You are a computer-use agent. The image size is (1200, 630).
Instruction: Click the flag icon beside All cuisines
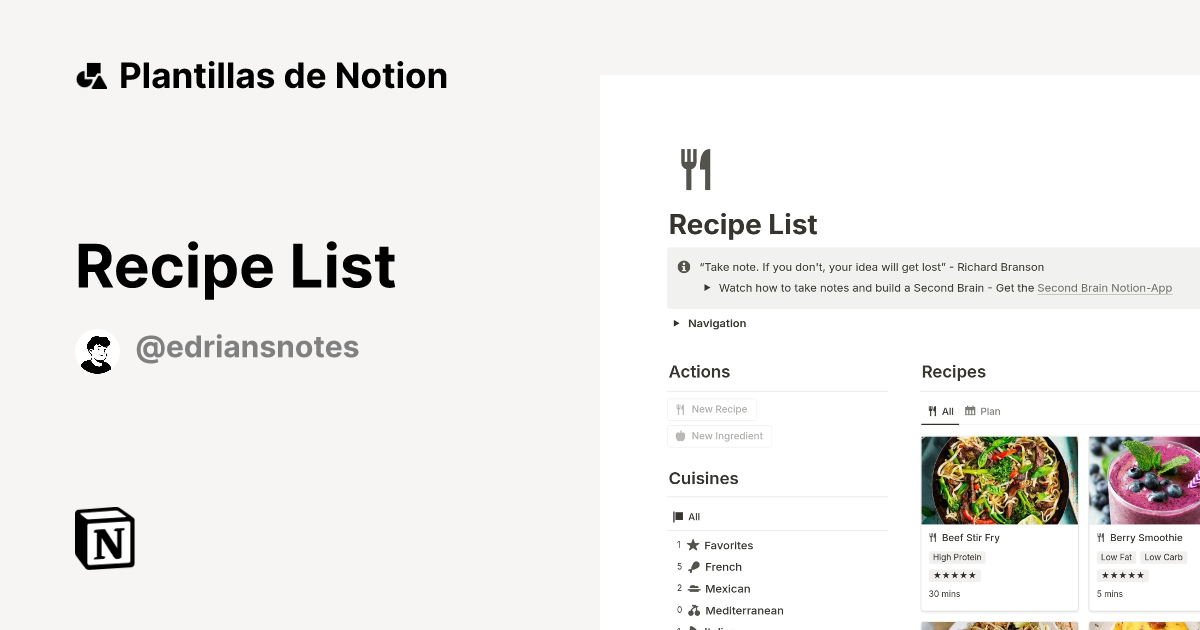click(677, 516)
